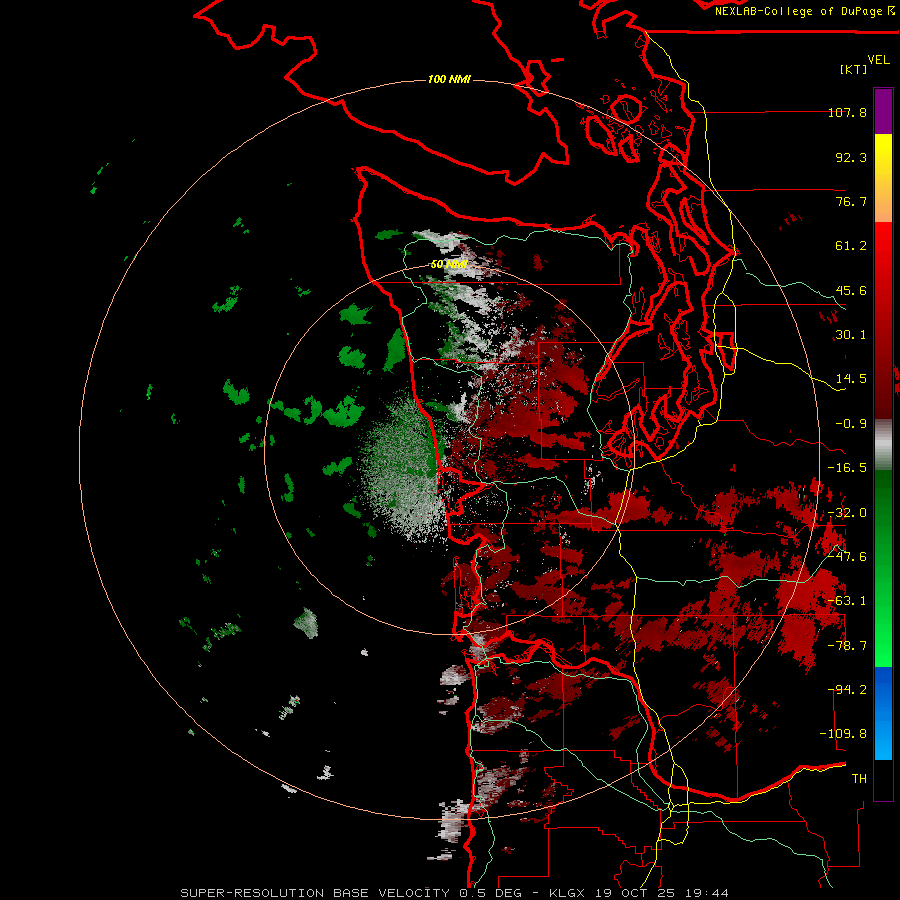Click the 107.8 velocity scale value

click(x=847, y=112)
